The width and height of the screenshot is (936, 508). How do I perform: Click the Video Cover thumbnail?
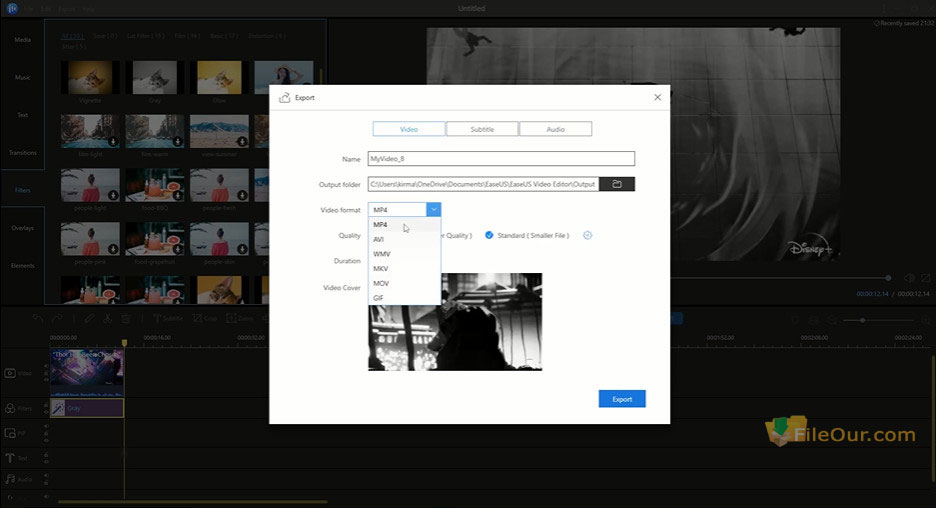(455, 322)
